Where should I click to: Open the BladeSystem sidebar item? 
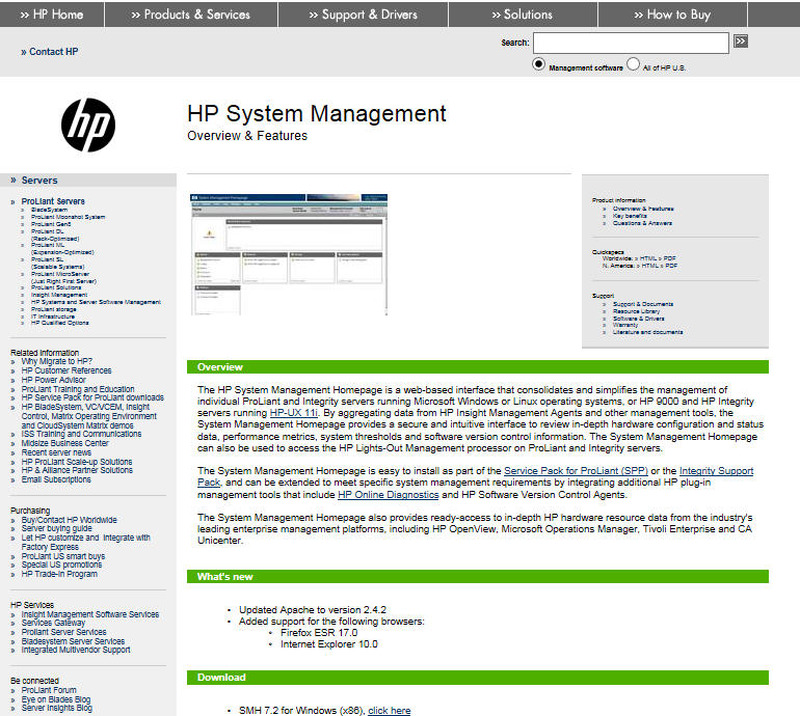click(x=49, y=210)
